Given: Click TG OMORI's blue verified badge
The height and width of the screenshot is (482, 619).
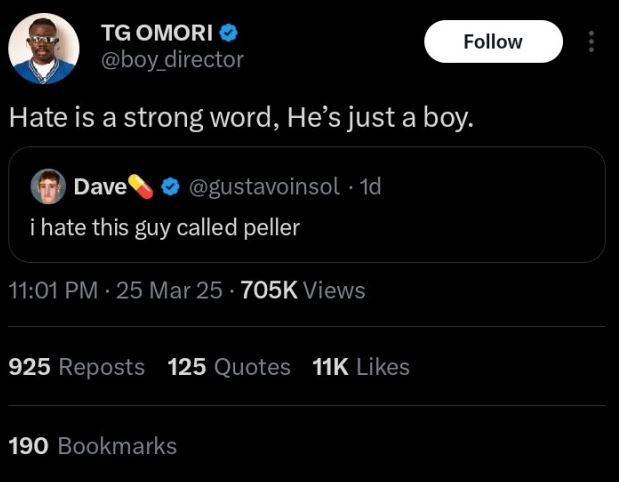Looking at the screenshot, I should coord(229,34).
